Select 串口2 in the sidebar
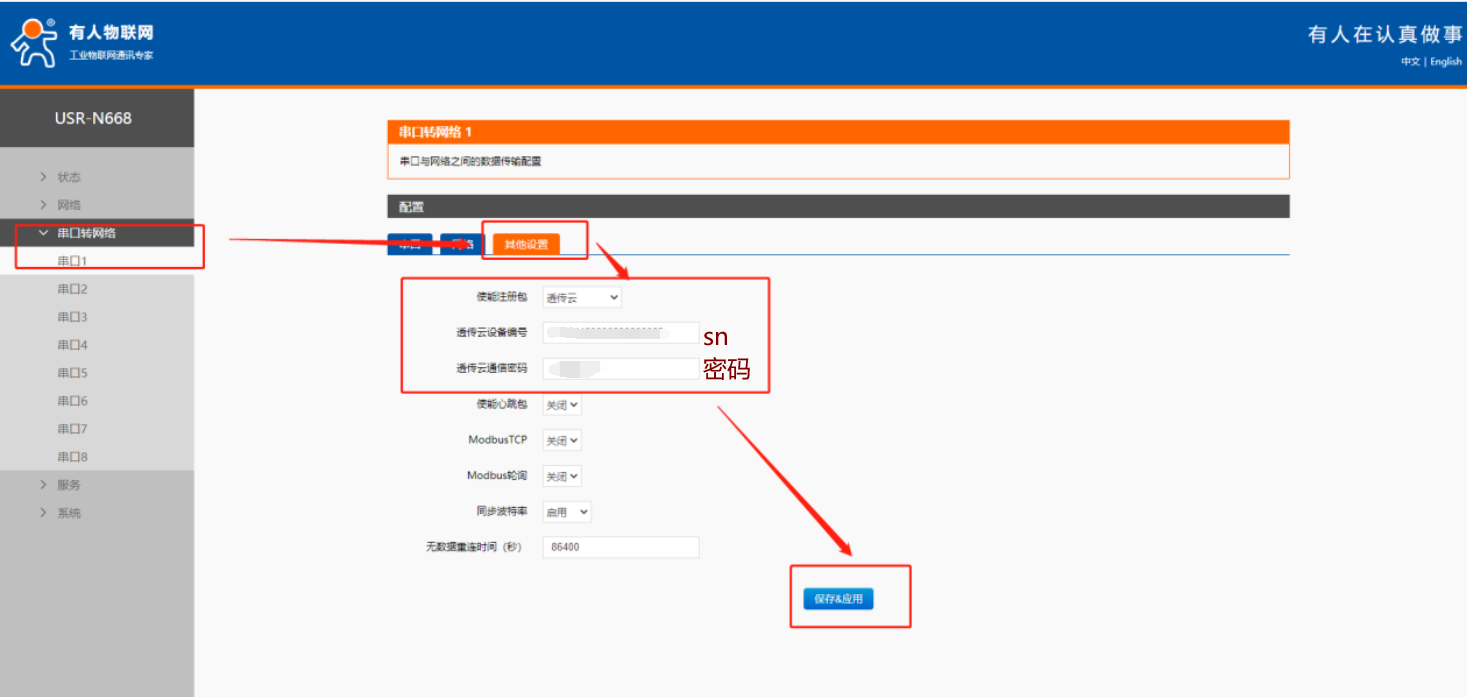This screenshot has height=697, width=1467. pos(72,289)
